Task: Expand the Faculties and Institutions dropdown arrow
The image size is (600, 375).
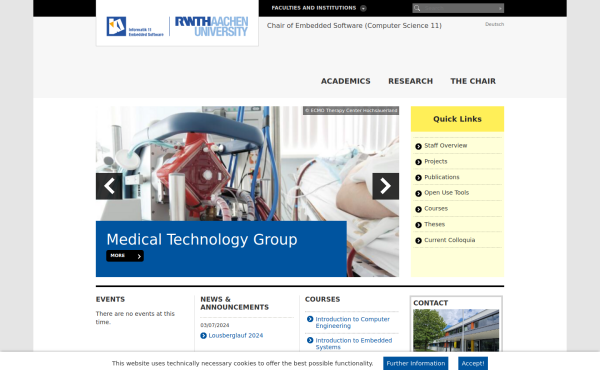Action: (x=364, y=8)
